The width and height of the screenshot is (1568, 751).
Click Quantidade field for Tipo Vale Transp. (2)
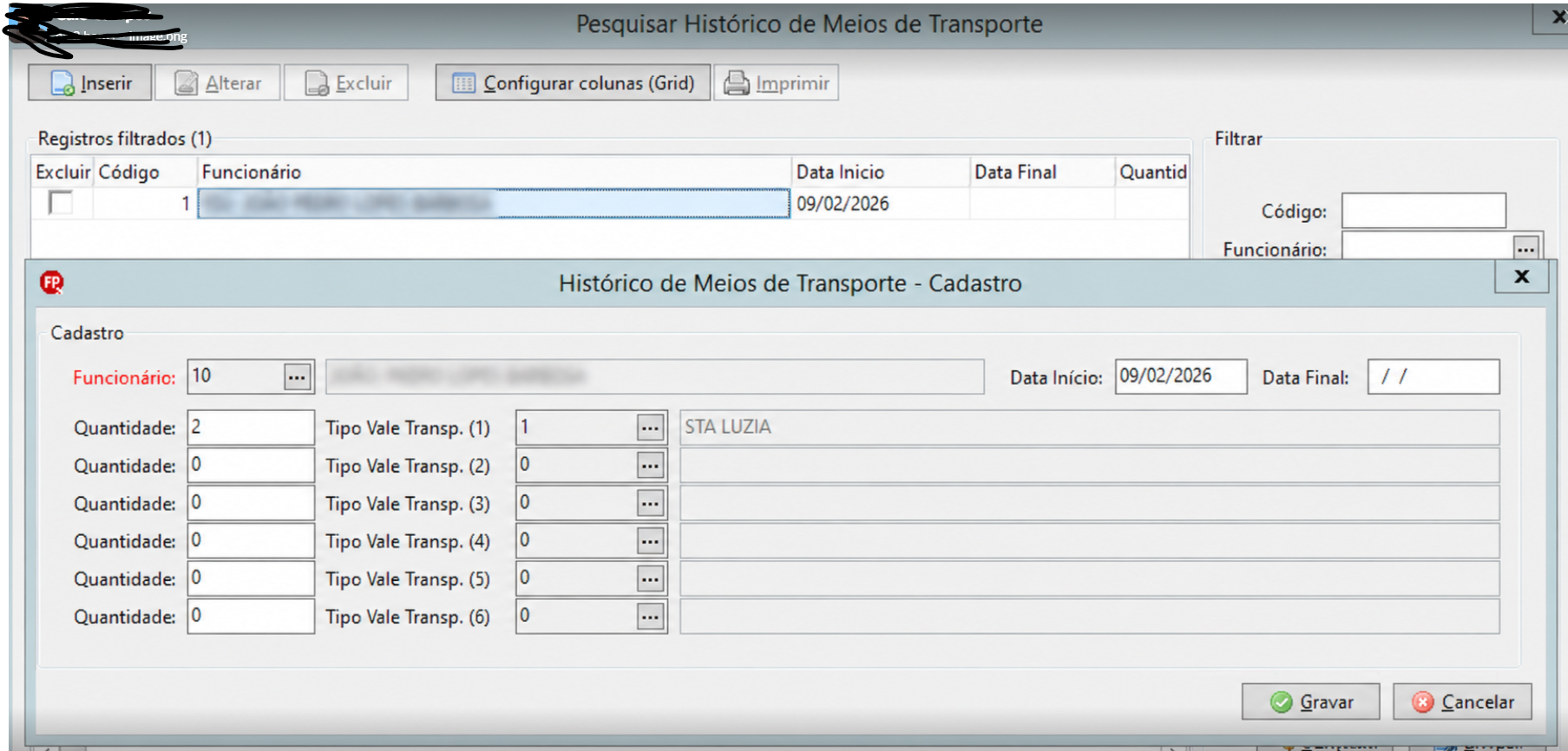[x=251, y=465]
